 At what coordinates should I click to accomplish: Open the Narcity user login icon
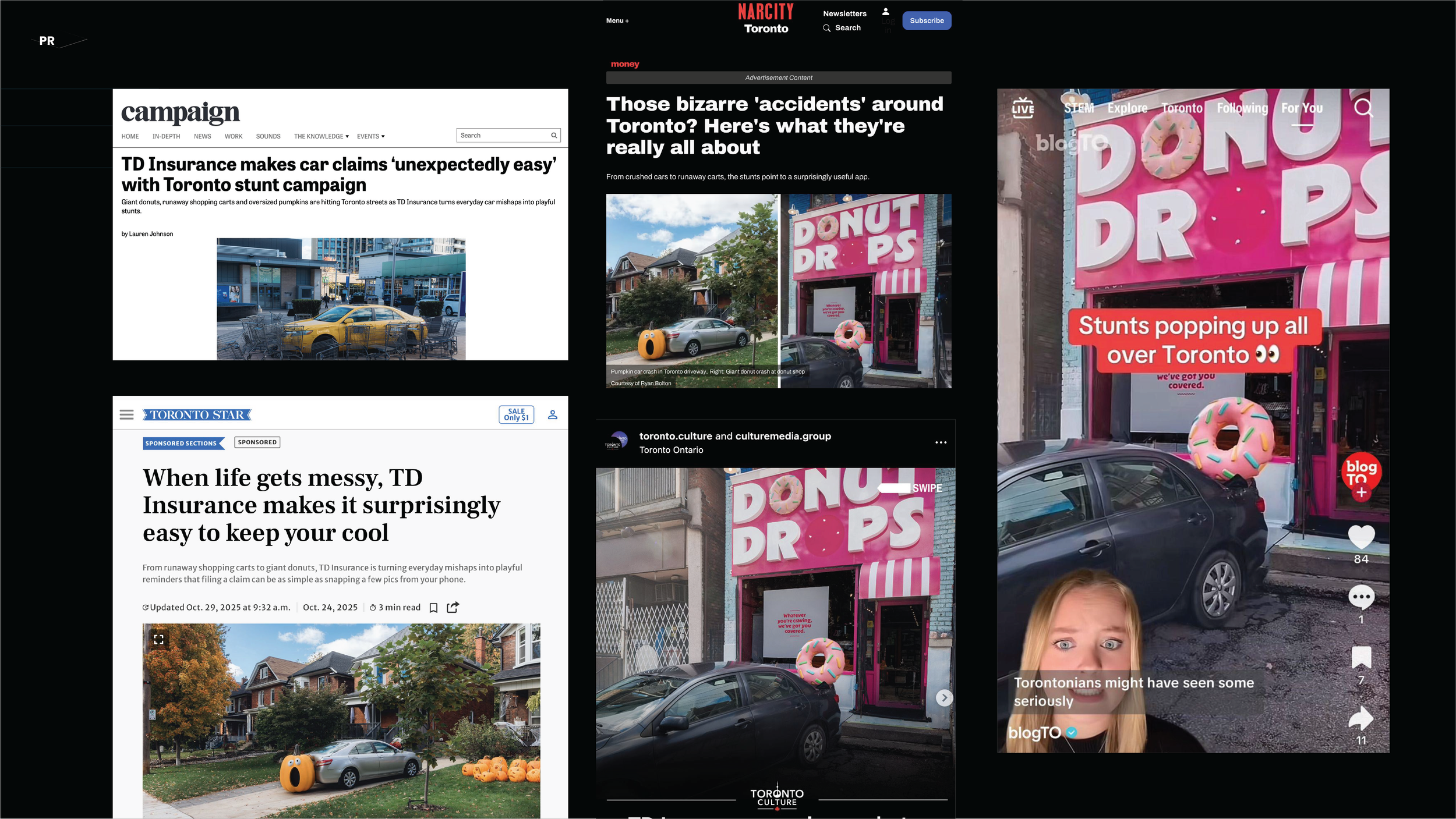pyautogui.click(x=885, y=12)
